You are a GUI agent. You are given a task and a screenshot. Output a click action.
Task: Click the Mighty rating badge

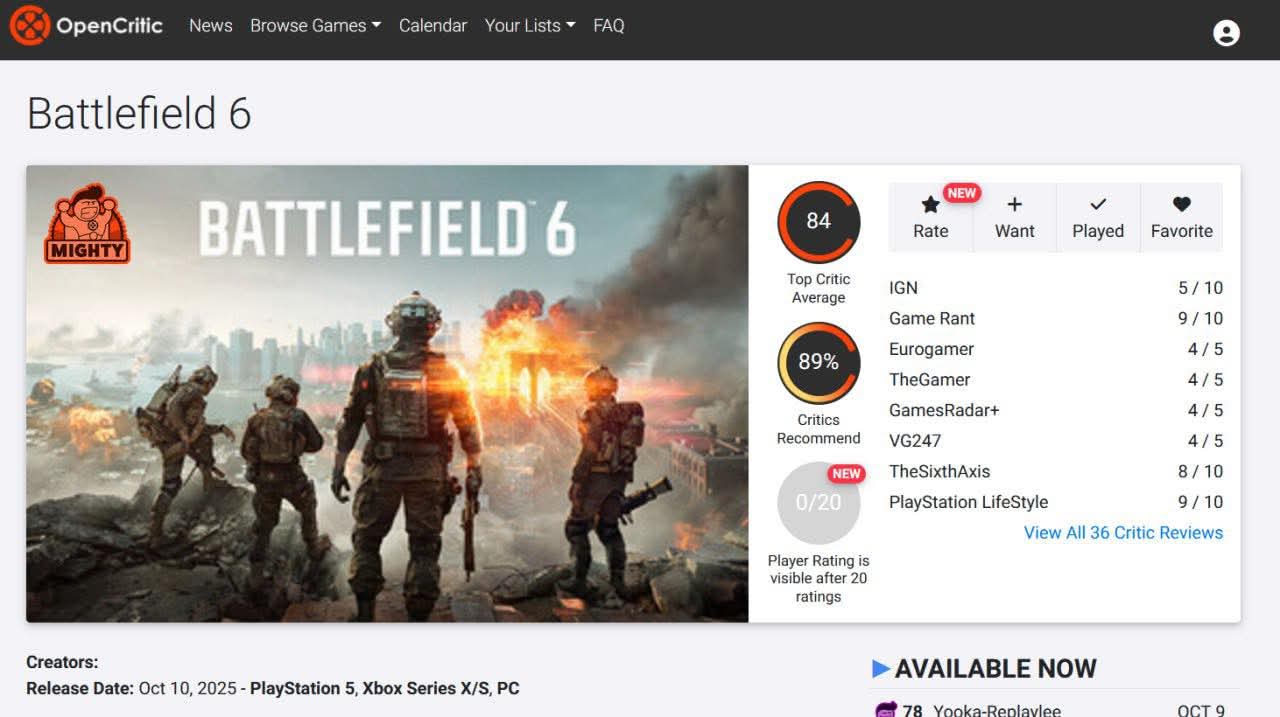click(87, 224)
